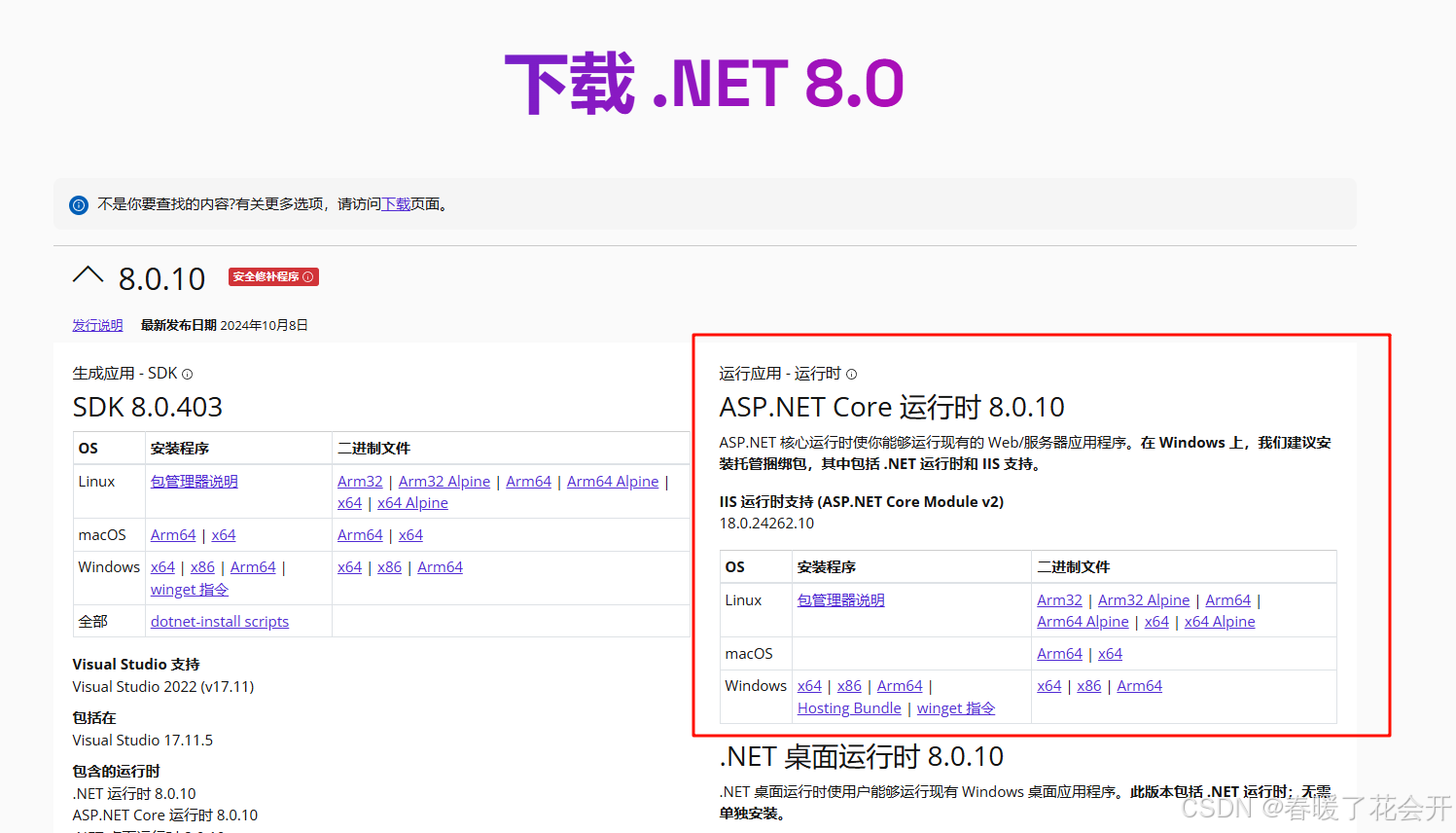This screenshot has width=1456, height=833.
Task: Download SDK Linux x64 binary
Action: pyautogui.click(x=349, y=503)
